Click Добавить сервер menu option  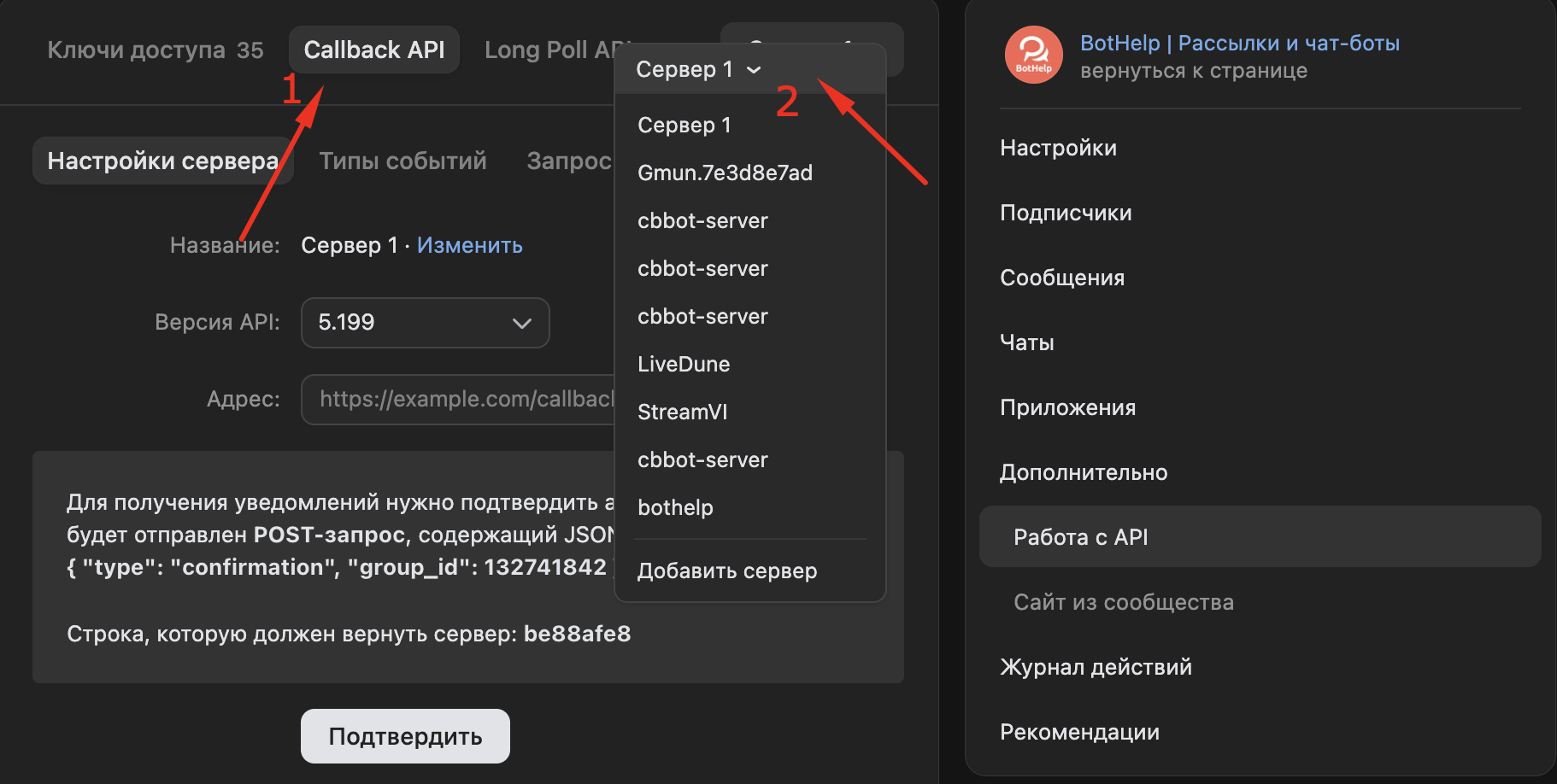(x=727, y=570)
